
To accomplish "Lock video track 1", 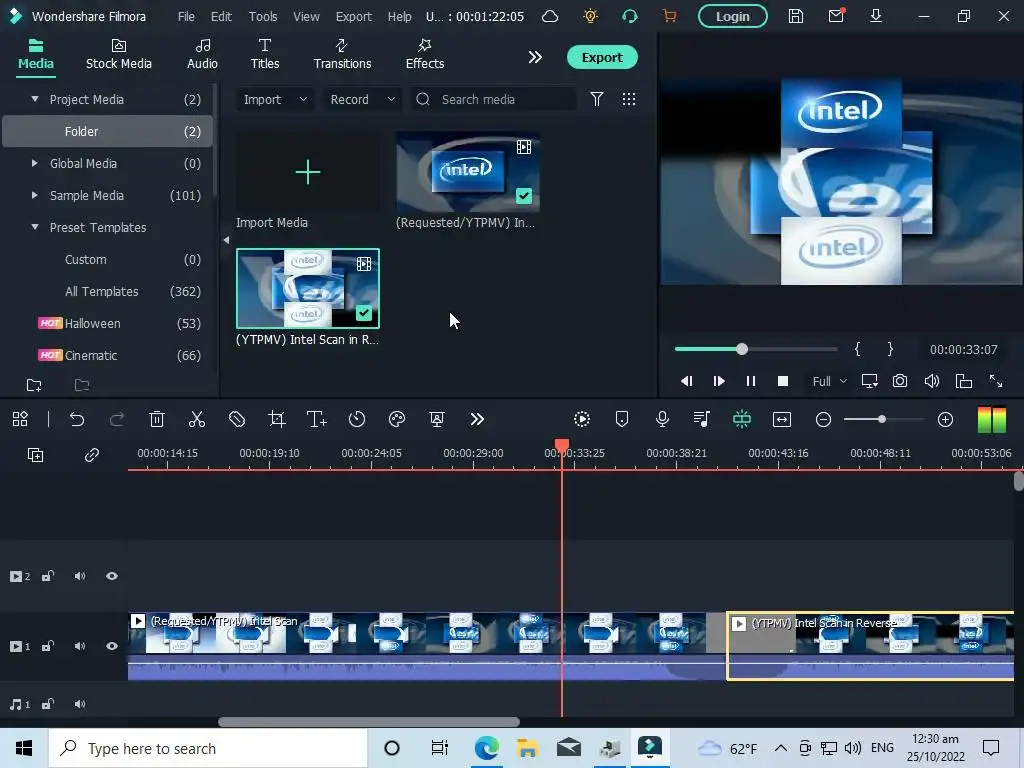I will [48, 646].
